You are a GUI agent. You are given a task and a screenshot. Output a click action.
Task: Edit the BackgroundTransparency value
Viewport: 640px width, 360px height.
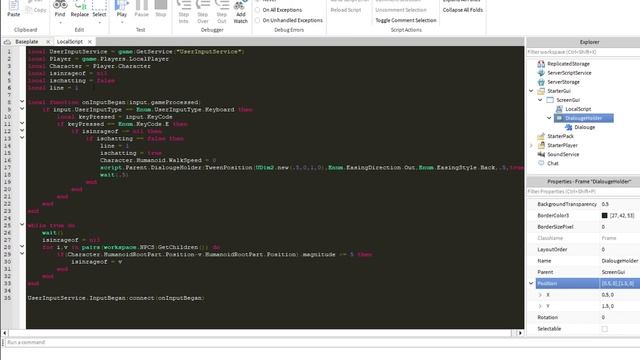(x=619, y=204)
